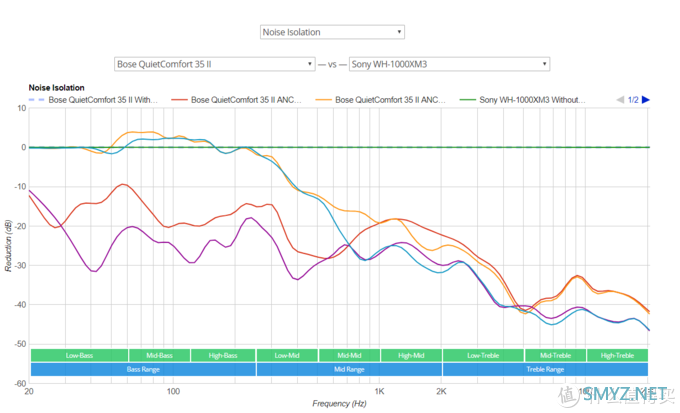
Task: Toggle Bose QuietComfort 35 II With... legend series
Action: coord(93,100)
